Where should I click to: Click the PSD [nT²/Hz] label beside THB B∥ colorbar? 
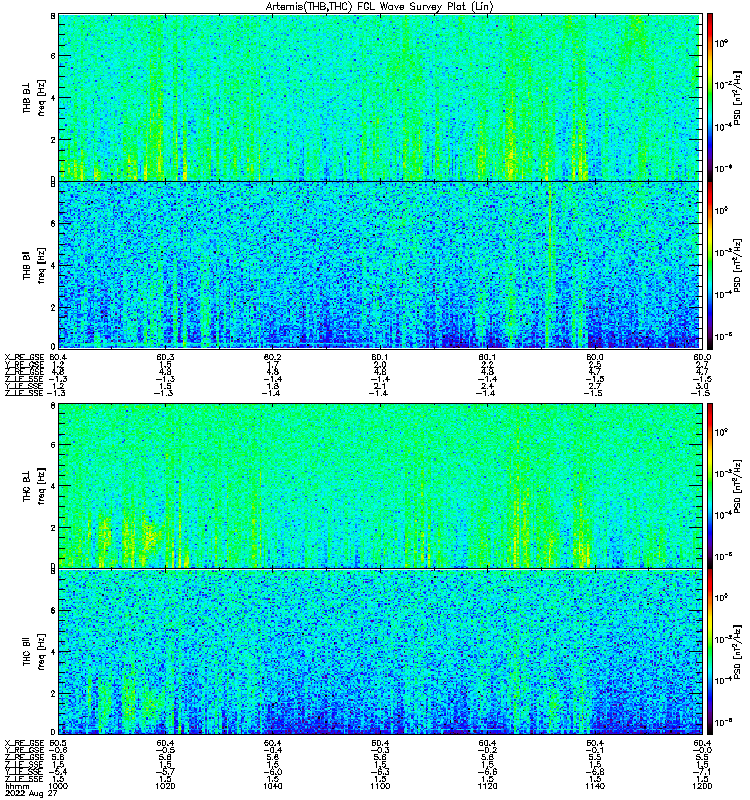point(737,265)
